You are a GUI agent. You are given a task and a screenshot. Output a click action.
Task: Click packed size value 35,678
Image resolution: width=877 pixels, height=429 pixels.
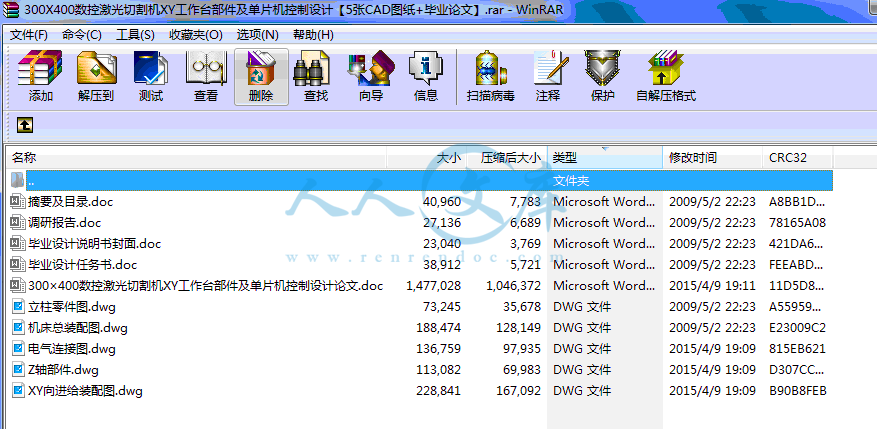(x=522, y=307)
